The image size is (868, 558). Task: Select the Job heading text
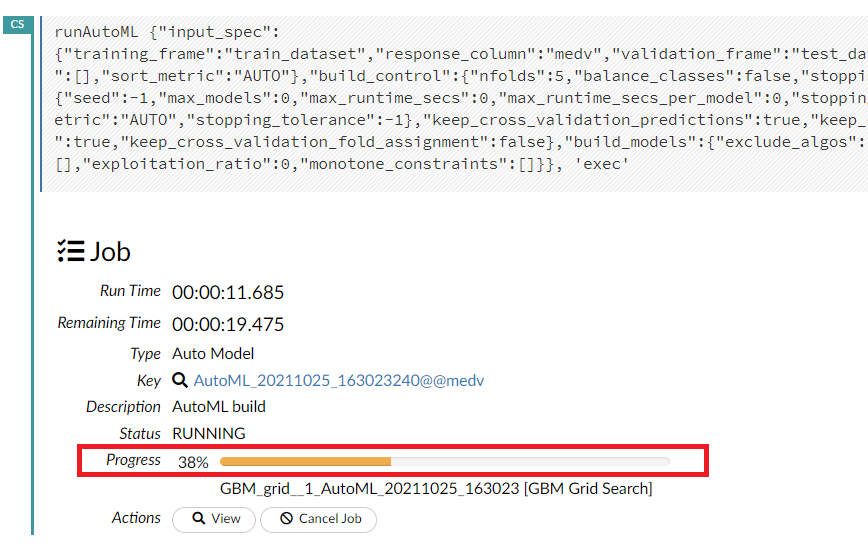click(x=110, y=251)
